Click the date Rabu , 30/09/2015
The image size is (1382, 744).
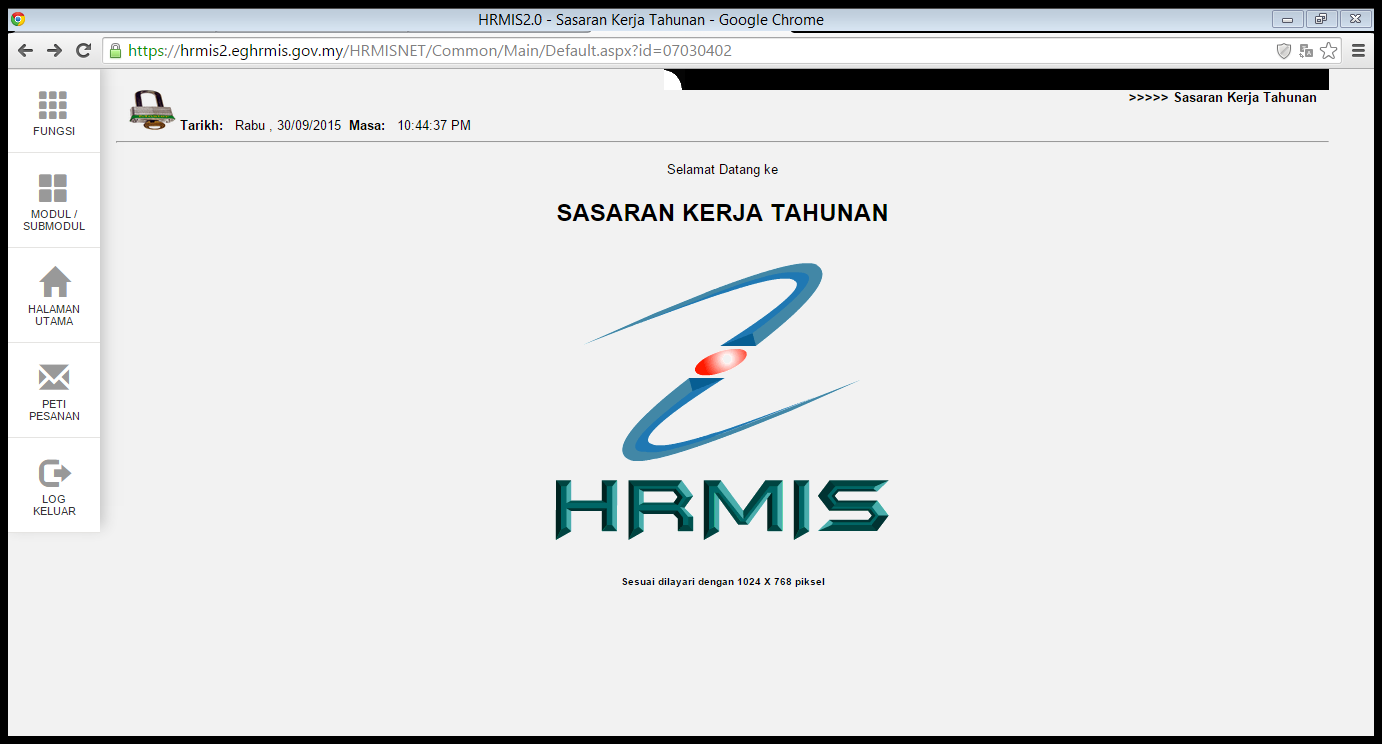288,126
